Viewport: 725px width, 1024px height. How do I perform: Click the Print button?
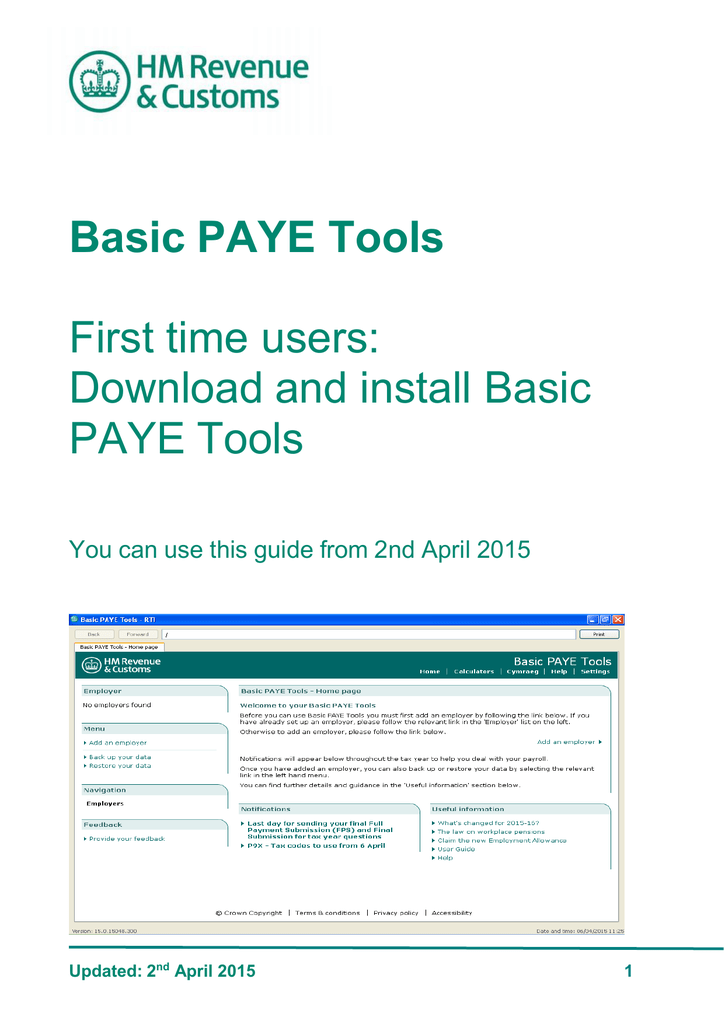click(x=599, y=634)
